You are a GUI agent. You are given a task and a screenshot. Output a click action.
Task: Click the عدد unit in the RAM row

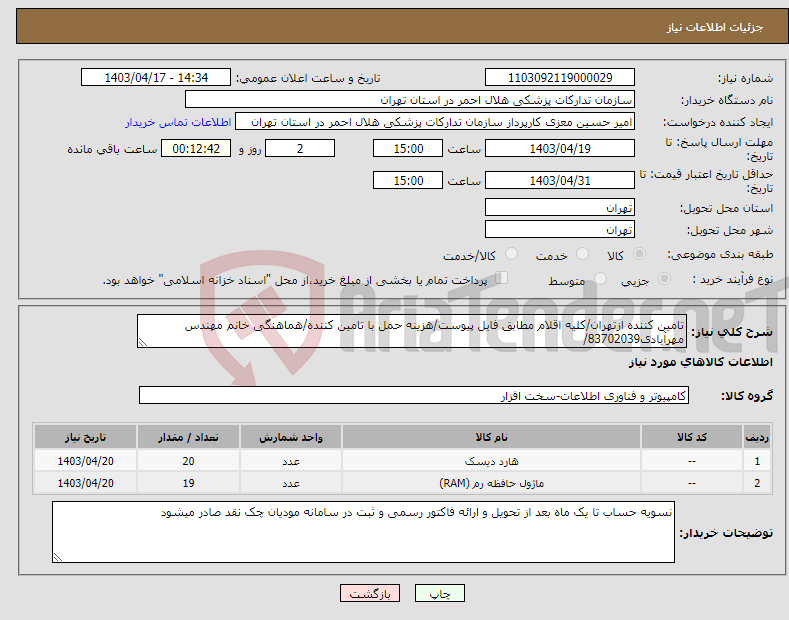291,483
